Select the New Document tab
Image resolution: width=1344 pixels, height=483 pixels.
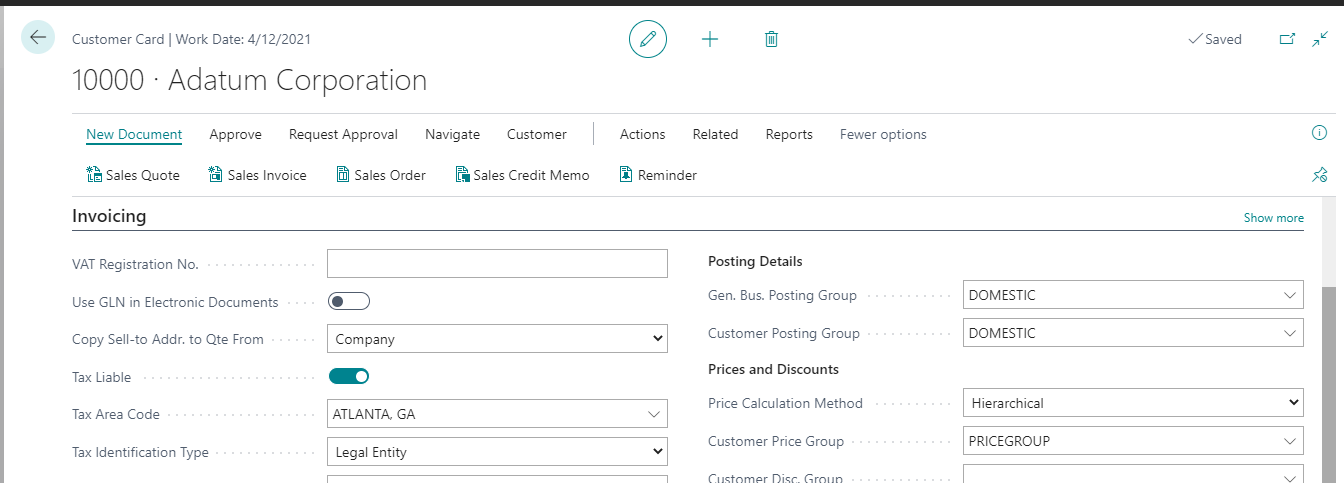coord(134,134)
